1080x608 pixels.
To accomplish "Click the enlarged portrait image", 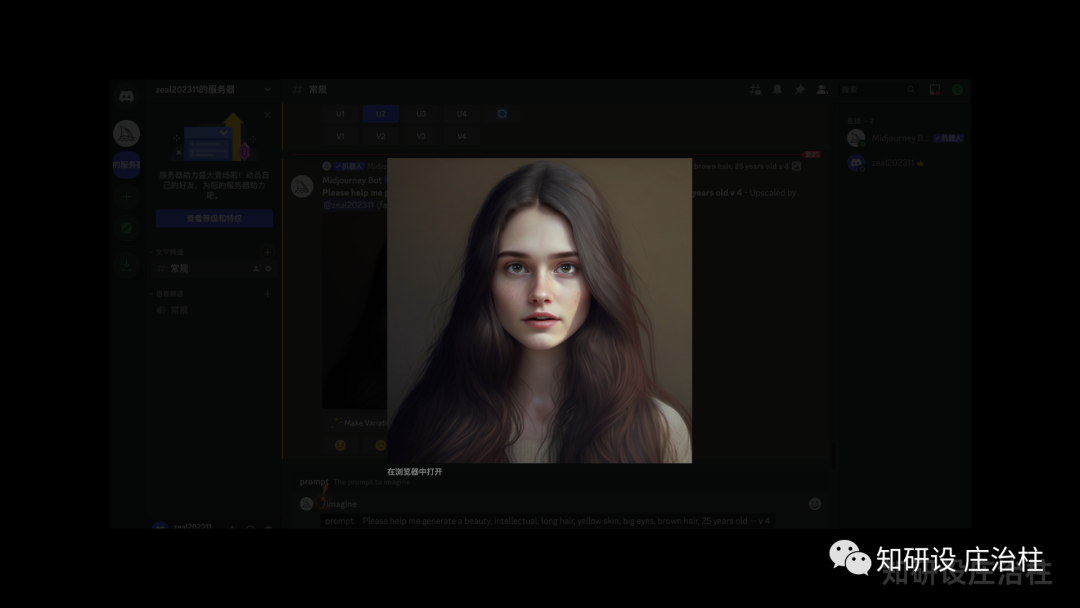I will [x=539, y=311].
